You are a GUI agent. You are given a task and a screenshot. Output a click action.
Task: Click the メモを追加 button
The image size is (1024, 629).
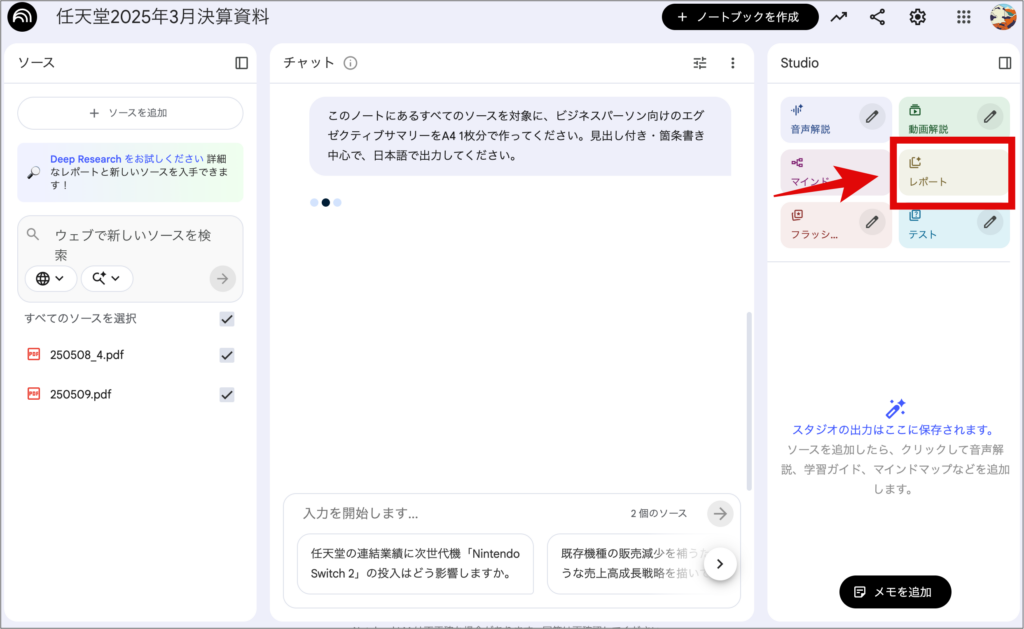[x=894, y=592]
